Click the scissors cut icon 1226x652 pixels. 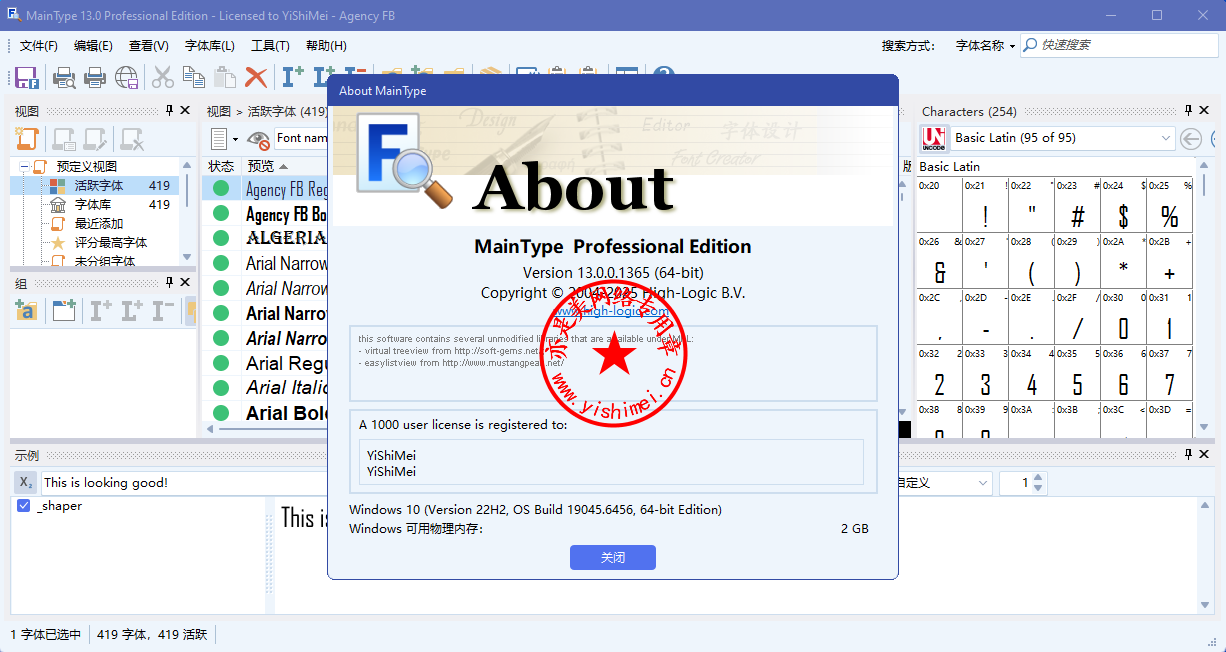coord(162,78)
